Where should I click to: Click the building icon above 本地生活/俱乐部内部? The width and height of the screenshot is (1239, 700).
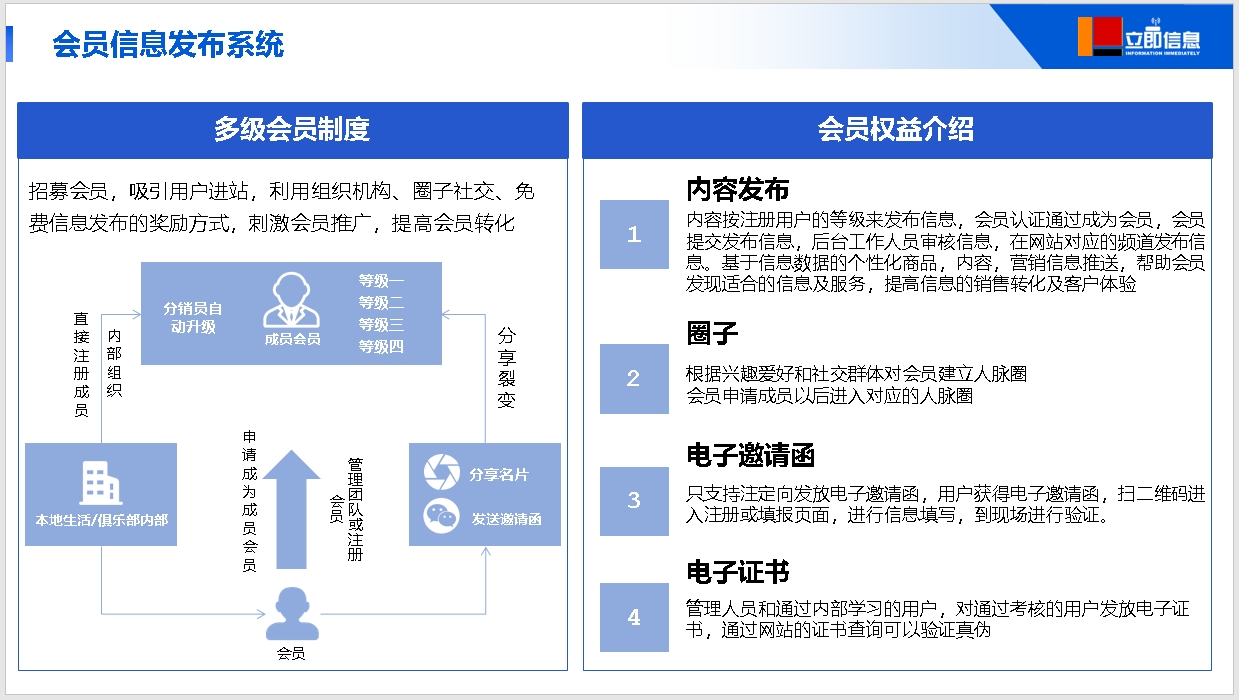pos(100,483)
